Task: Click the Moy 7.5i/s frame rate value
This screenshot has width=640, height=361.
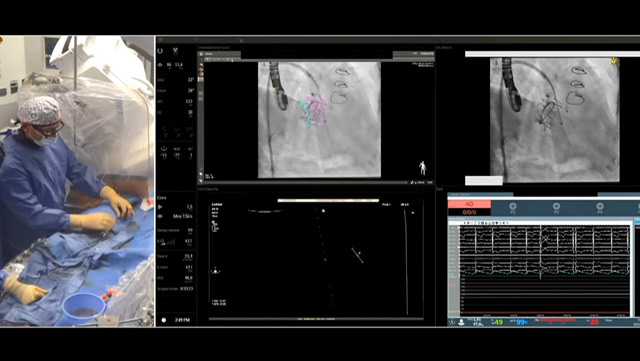Action: (x=182, y=216)
